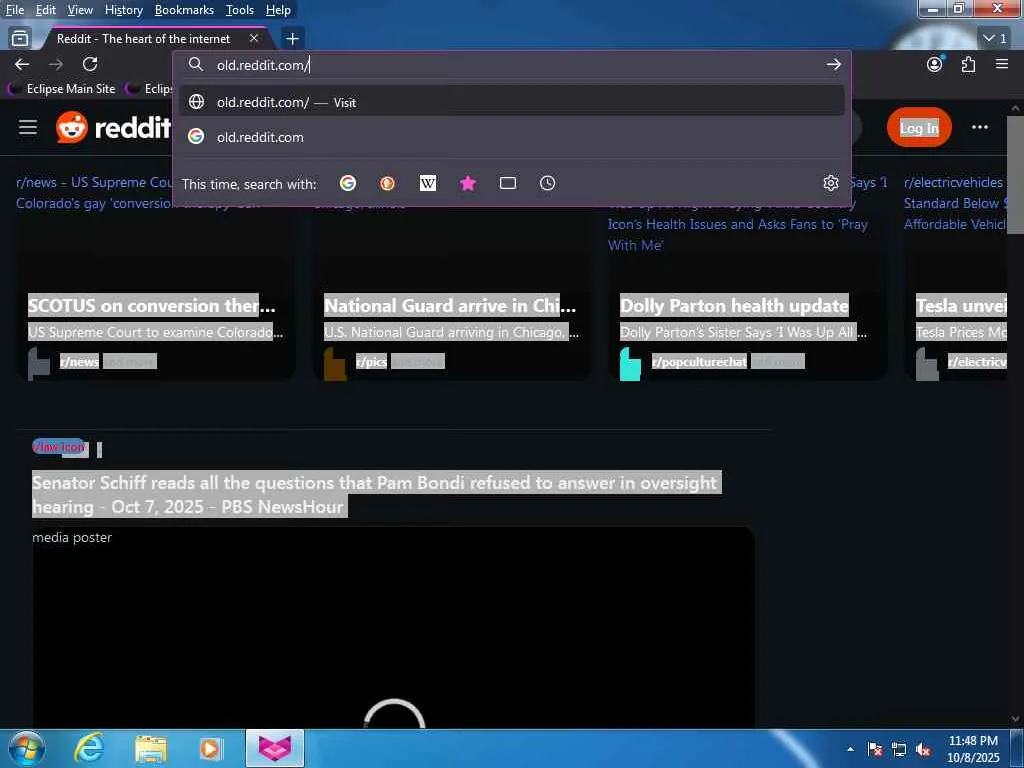Open Windows Explorer folder from taskbar
This screenshot has height=768, width=1024.
[x=151, y=748]
